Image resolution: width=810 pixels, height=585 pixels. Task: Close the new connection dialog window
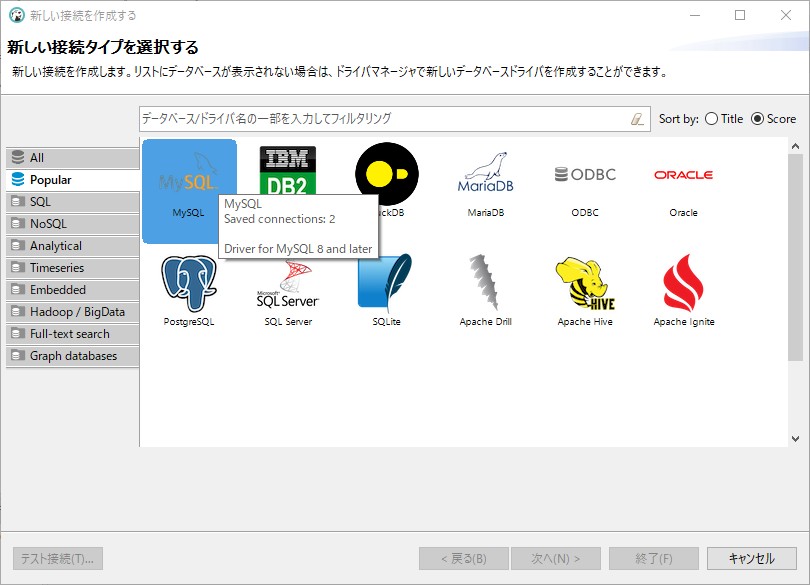click(x=786, y=16)
